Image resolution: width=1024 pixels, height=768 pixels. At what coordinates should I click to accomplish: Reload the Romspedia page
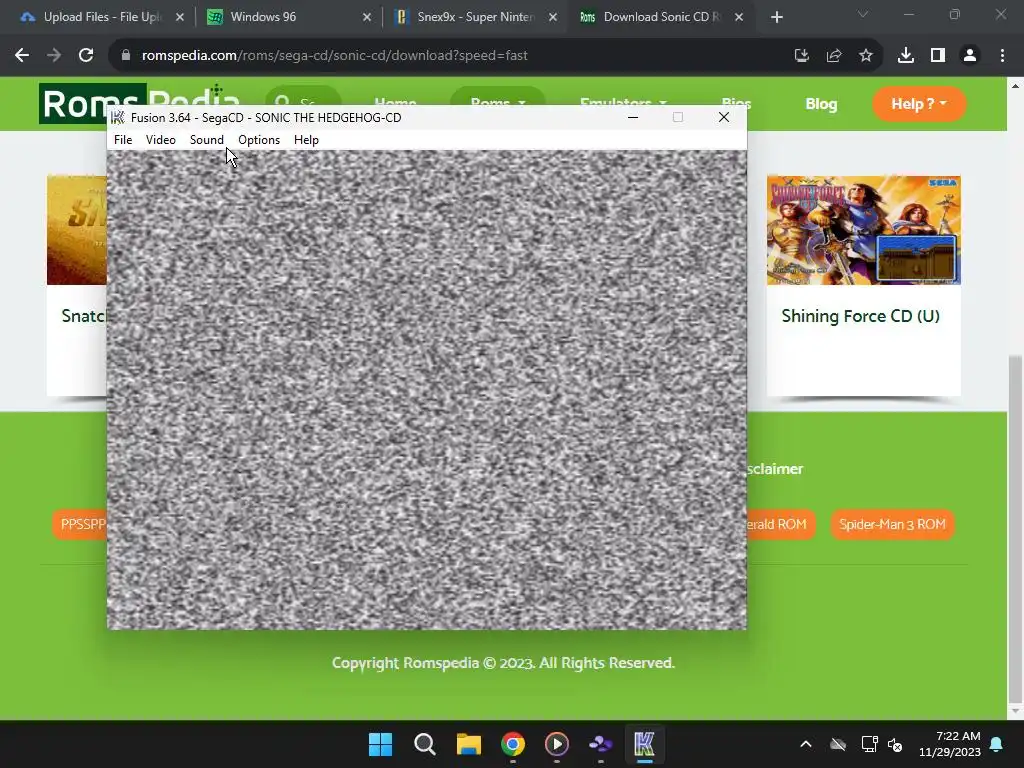pos(86,56)
